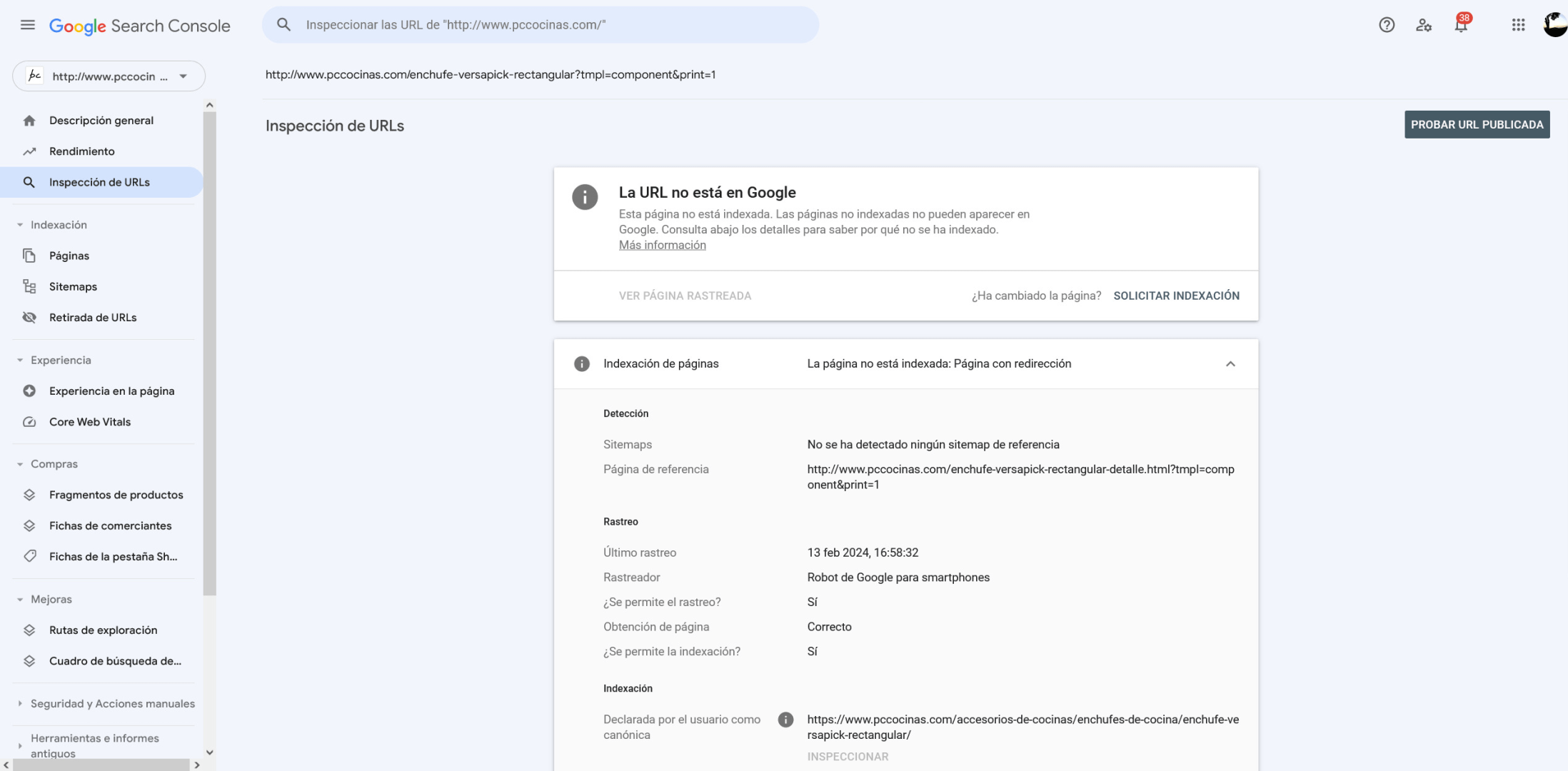Image resolution: width=1568 pixels, height=771 pixels.
Task: Focus the Inspeccionar las URL search field
Action: (x=541, y=25)
